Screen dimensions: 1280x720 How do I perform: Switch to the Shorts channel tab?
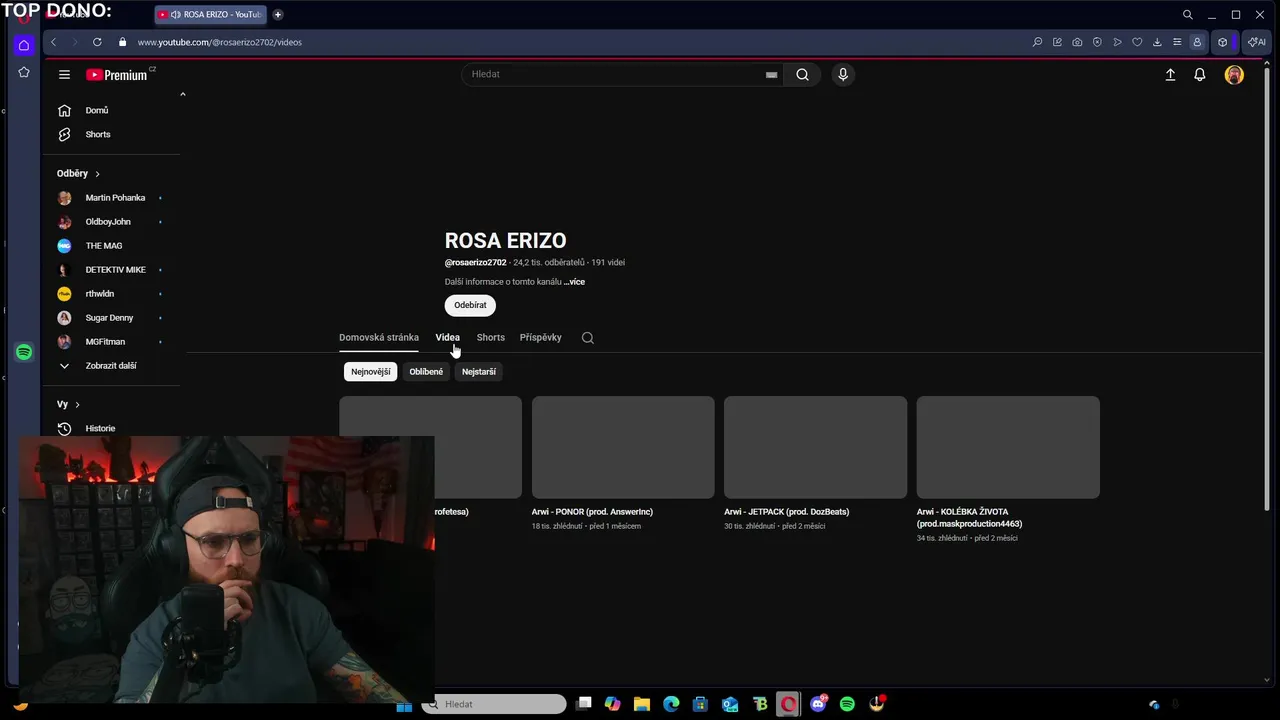pos(490,338)
